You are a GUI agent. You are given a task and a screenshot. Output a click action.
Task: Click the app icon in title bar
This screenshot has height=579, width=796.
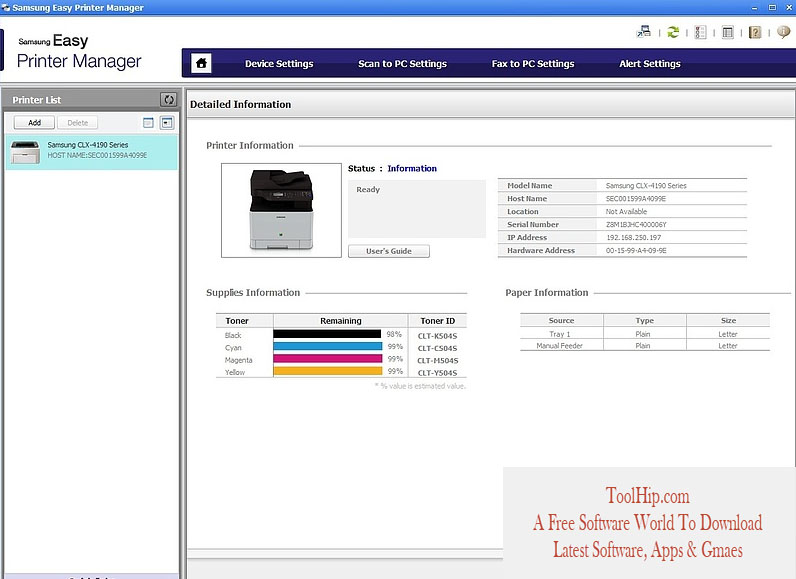[6, 8]
